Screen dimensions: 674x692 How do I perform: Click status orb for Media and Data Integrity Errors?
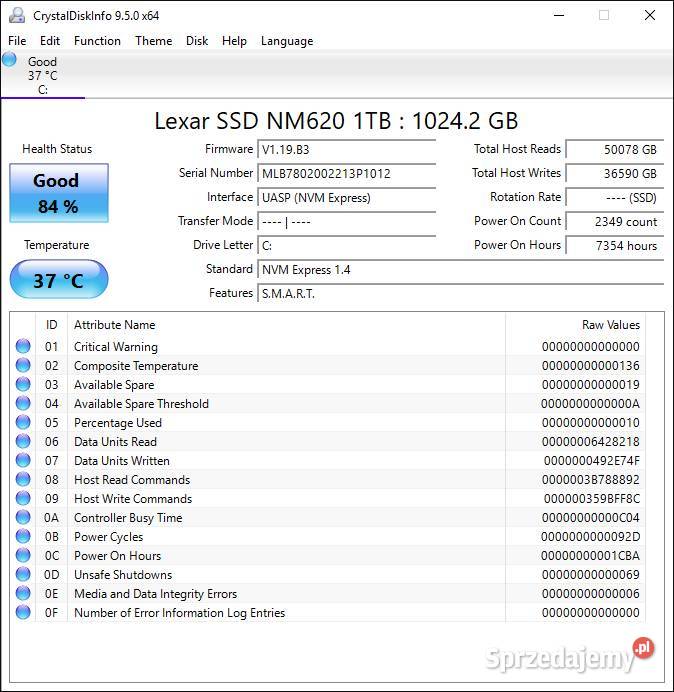(x=23, y=593)
